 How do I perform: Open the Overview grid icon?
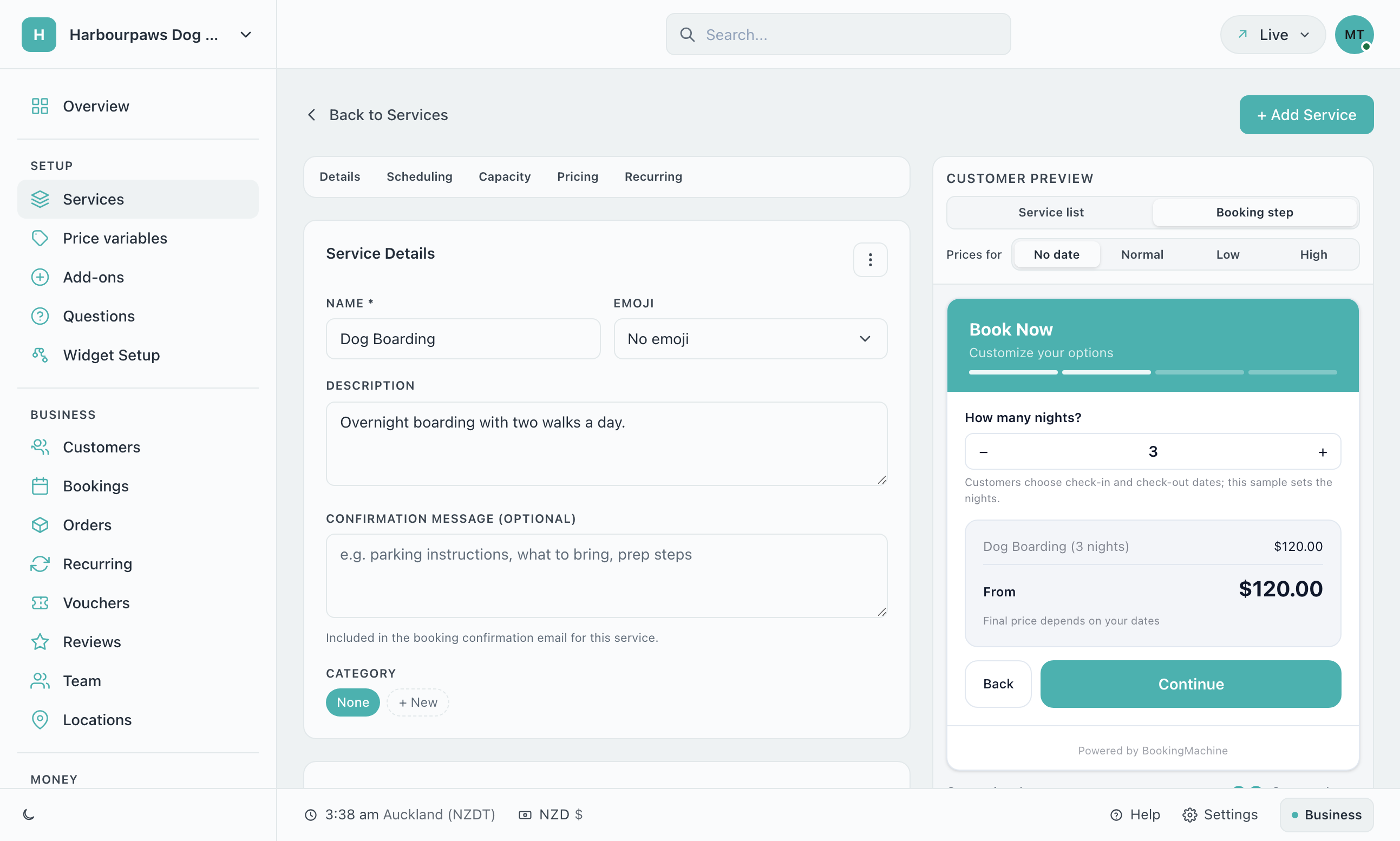[x=40, y=106]
